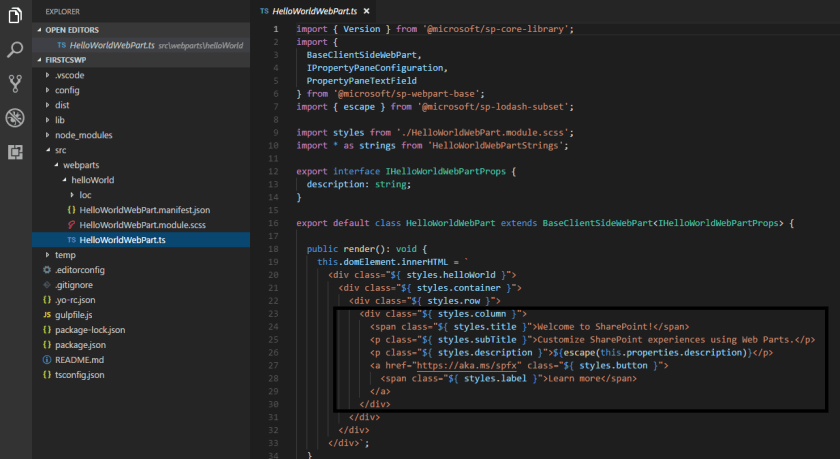The width and height of the screenshot is (840, 459).
Task: Click the README.md info icon
Action: coord(47,359)
